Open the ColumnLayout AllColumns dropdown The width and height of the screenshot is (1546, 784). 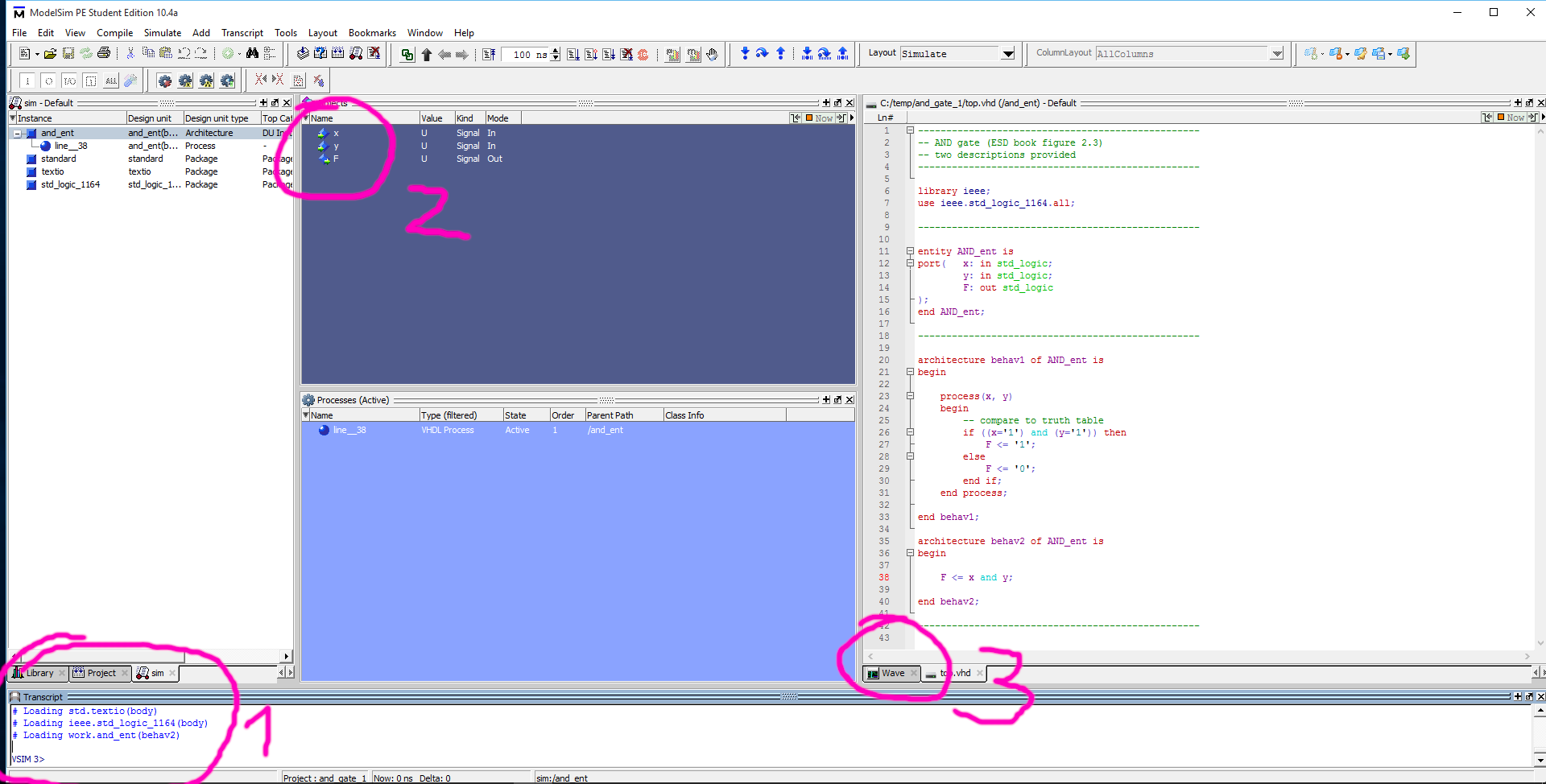tap(1276, 54)
